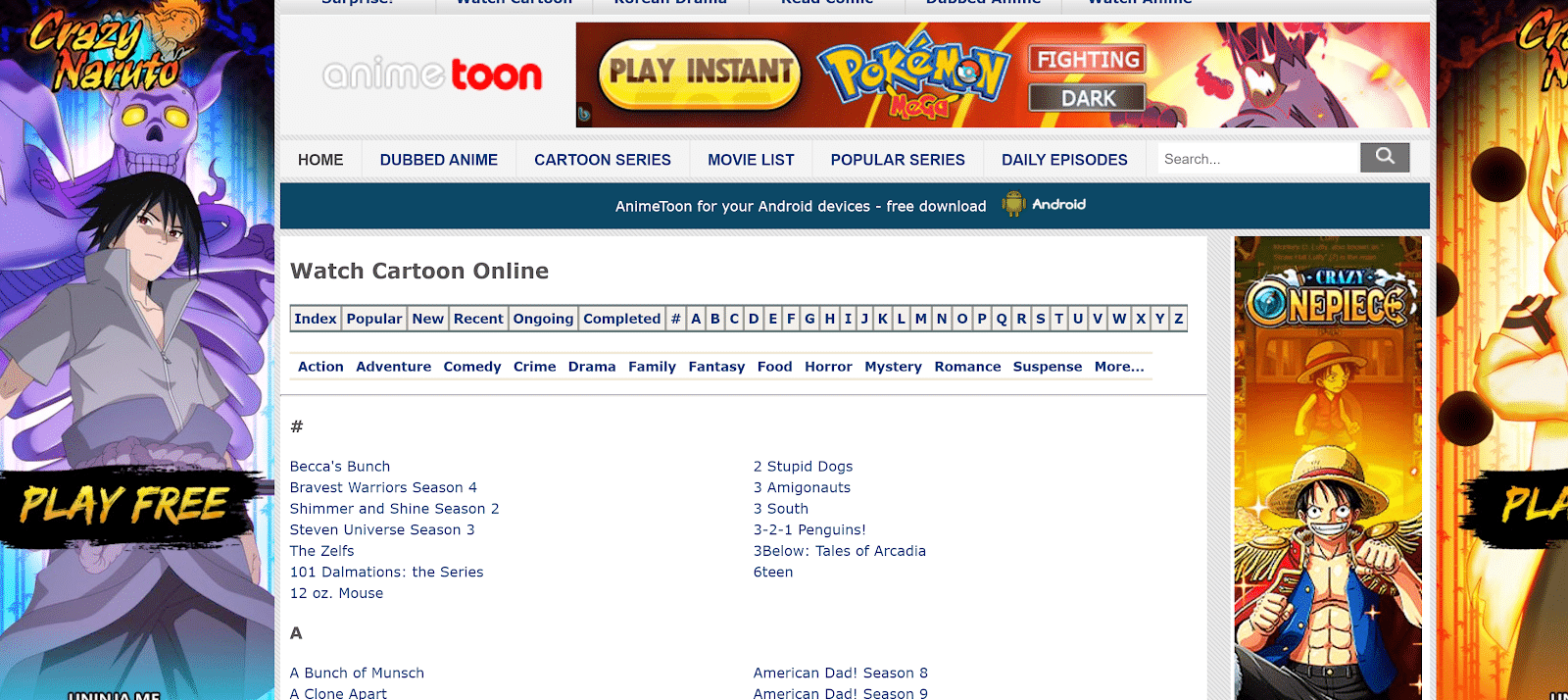Open the DUBBED ANIME menu
The height and width of the screenshot is (700, 1568).
point(439,160)
